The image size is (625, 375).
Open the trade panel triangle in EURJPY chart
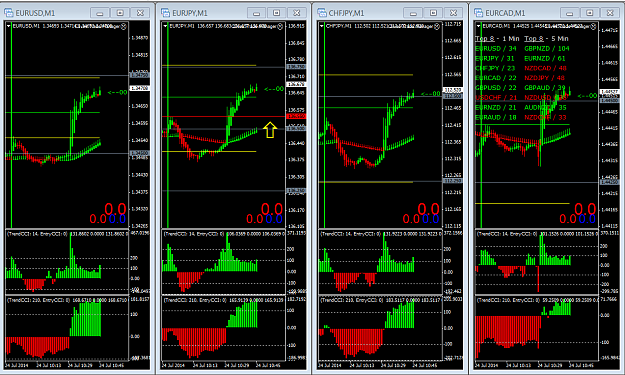click(165, 26)
